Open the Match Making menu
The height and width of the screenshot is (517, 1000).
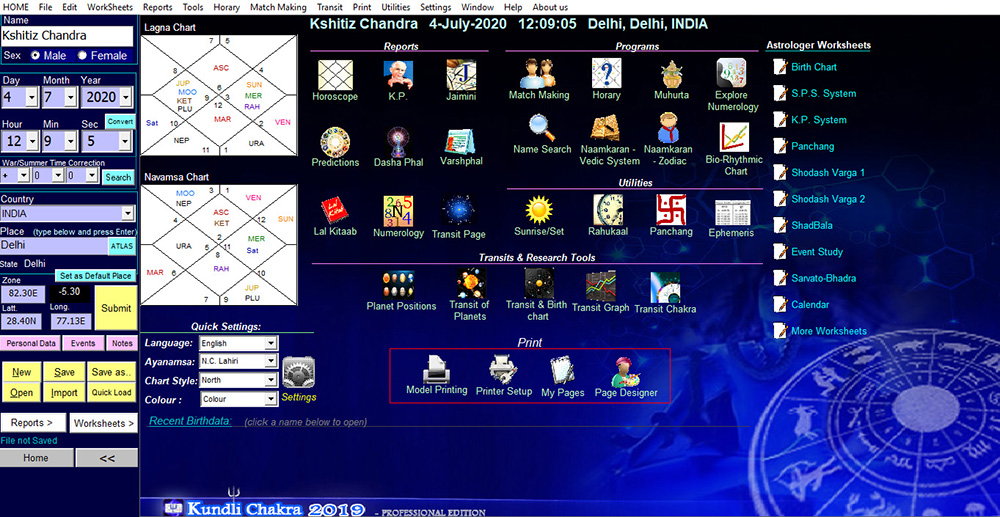click(x=278, y=7)
